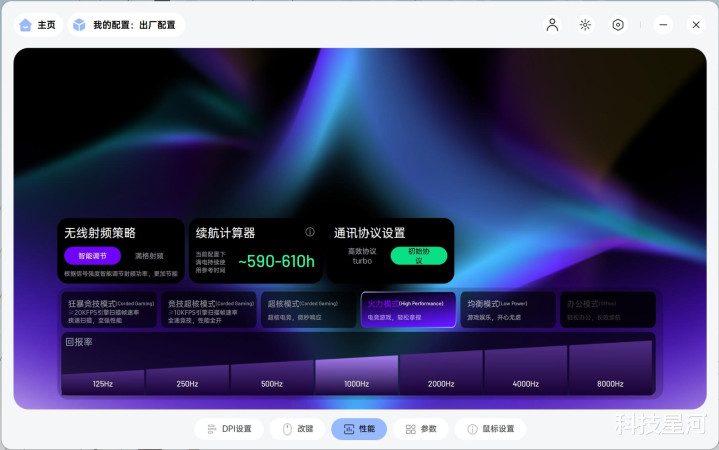Switch to the DPI设置 tab

229,429
